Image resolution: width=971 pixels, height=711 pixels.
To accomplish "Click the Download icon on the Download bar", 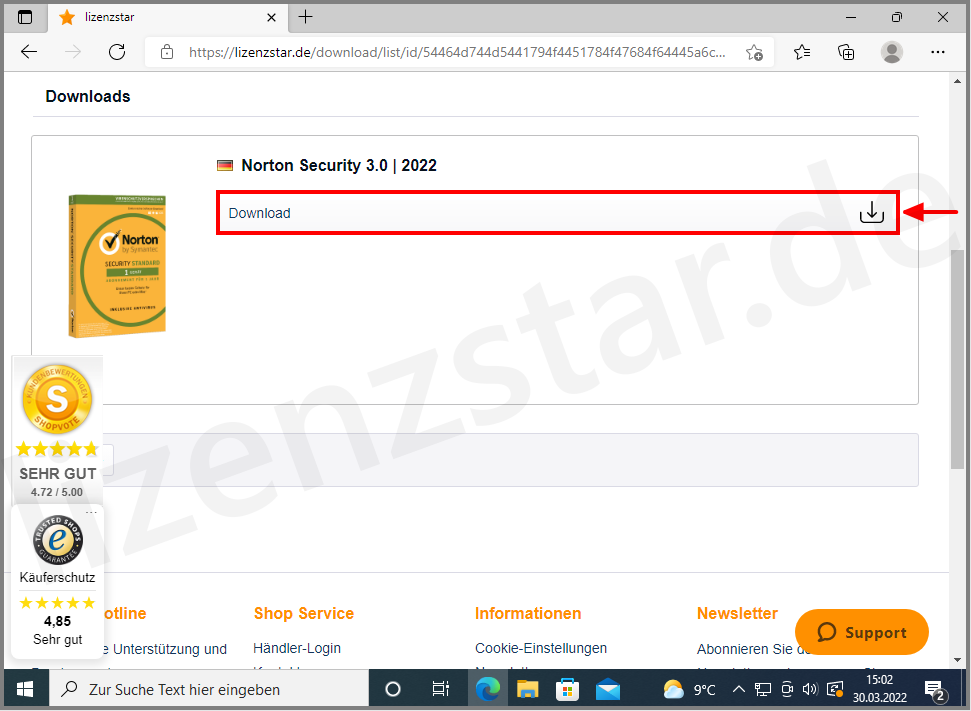I will 871,212.
